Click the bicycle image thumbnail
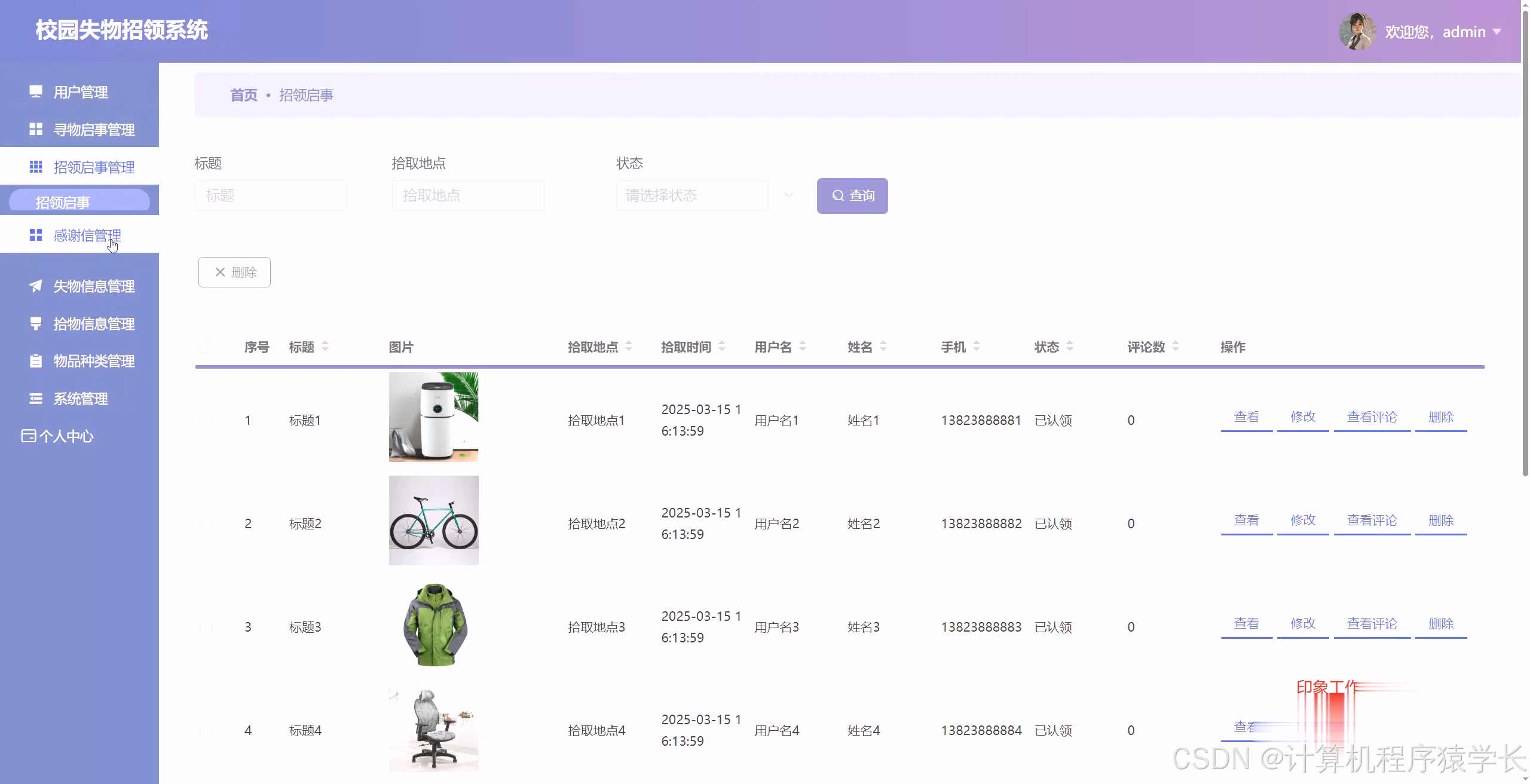 [433, 520]
